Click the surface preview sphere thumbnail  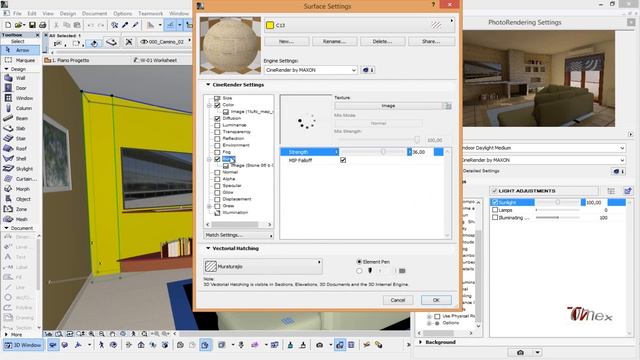230,45
